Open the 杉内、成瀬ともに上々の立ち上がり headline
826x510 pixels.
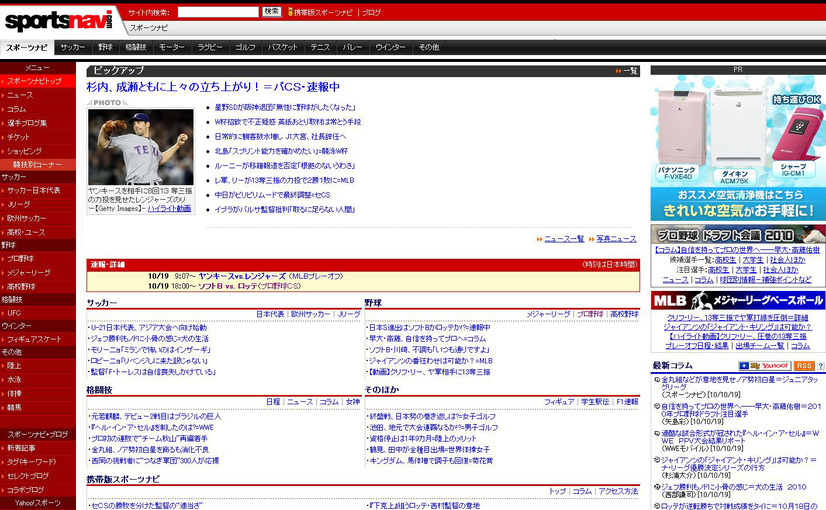click(213, 87)
